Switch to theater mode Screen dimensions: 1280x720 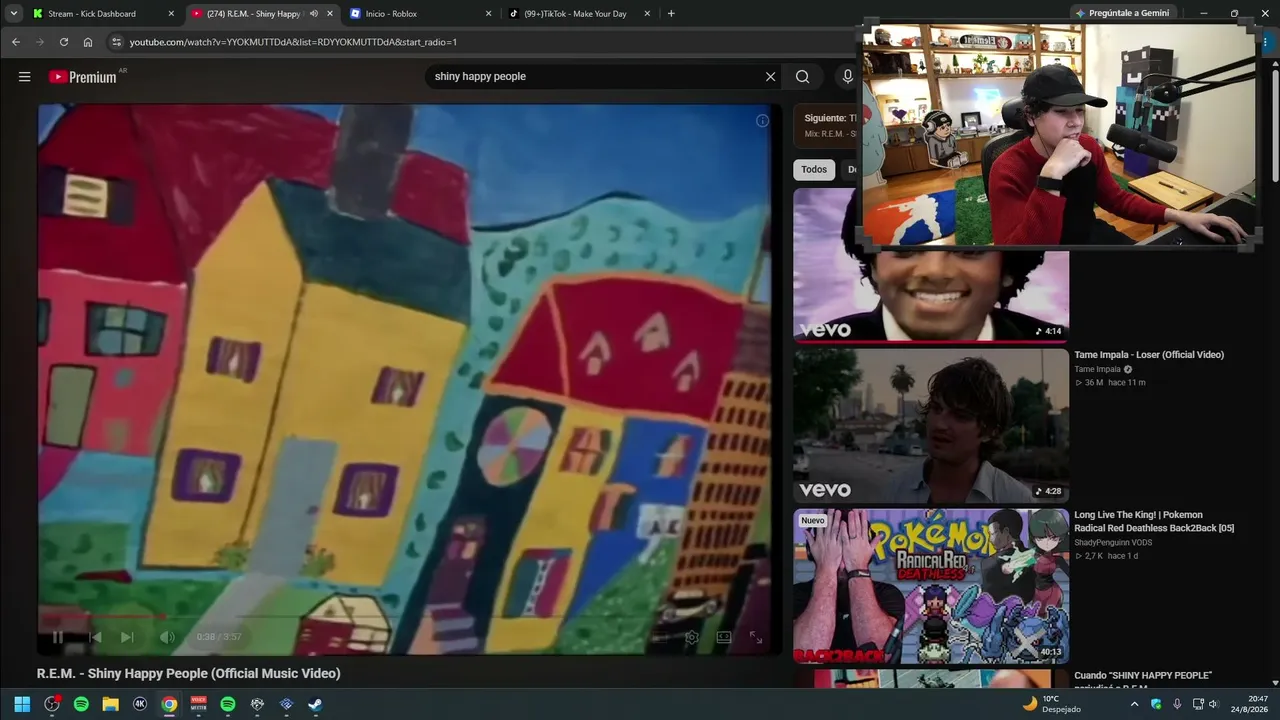[724, 637]
